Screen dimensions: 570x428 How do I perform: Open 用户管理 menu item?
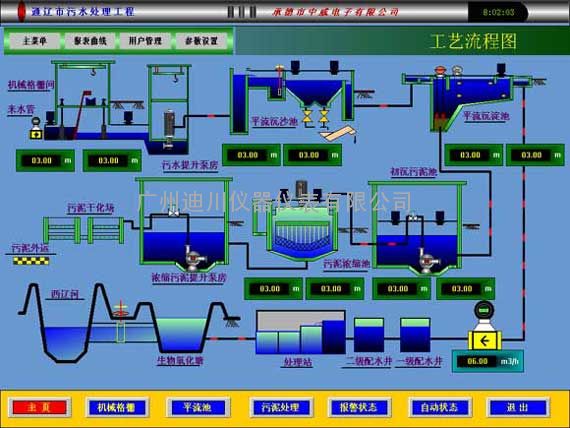145,41
